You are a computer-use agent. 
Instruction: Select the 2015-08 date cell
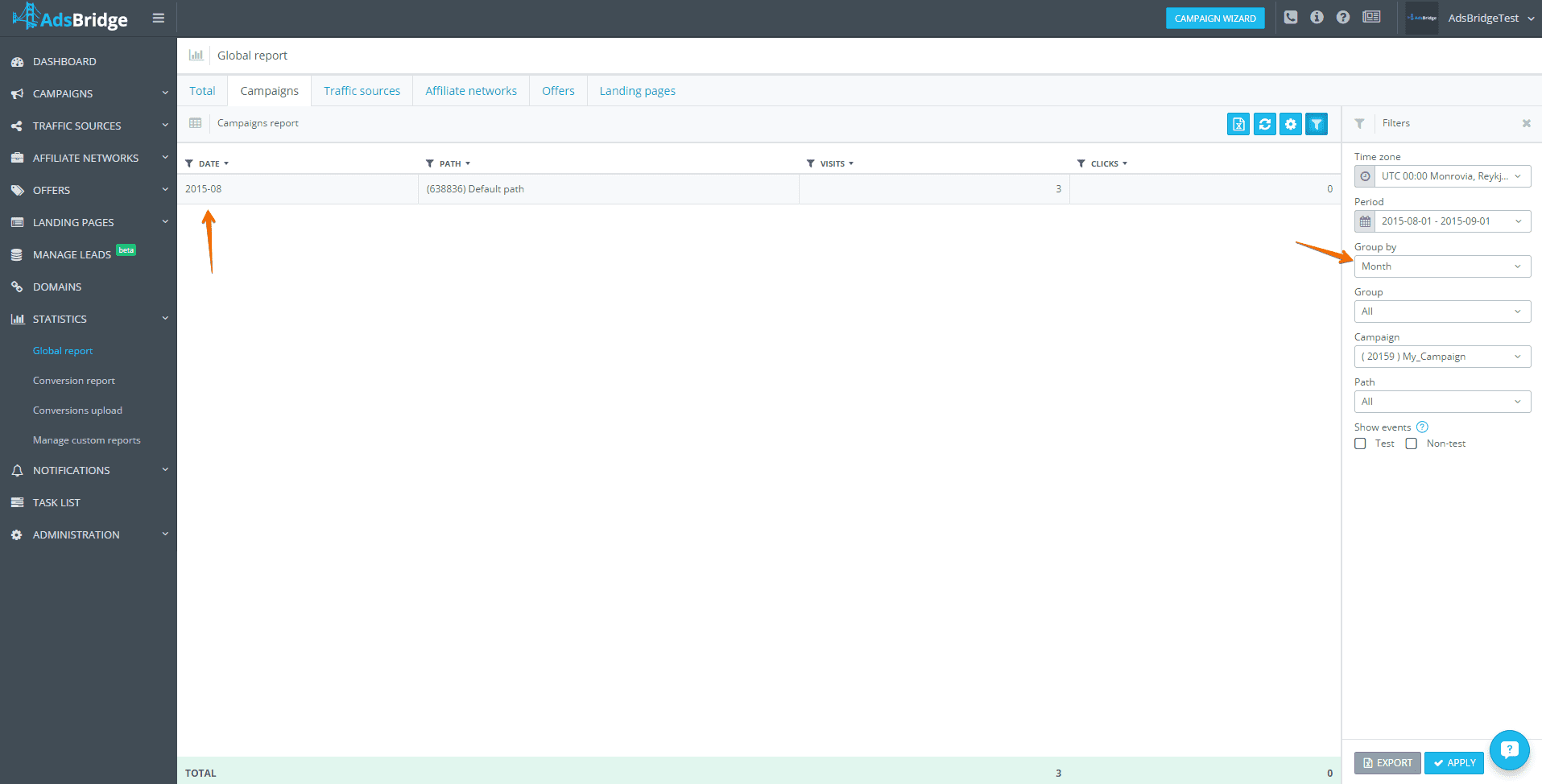pos(298,189)
